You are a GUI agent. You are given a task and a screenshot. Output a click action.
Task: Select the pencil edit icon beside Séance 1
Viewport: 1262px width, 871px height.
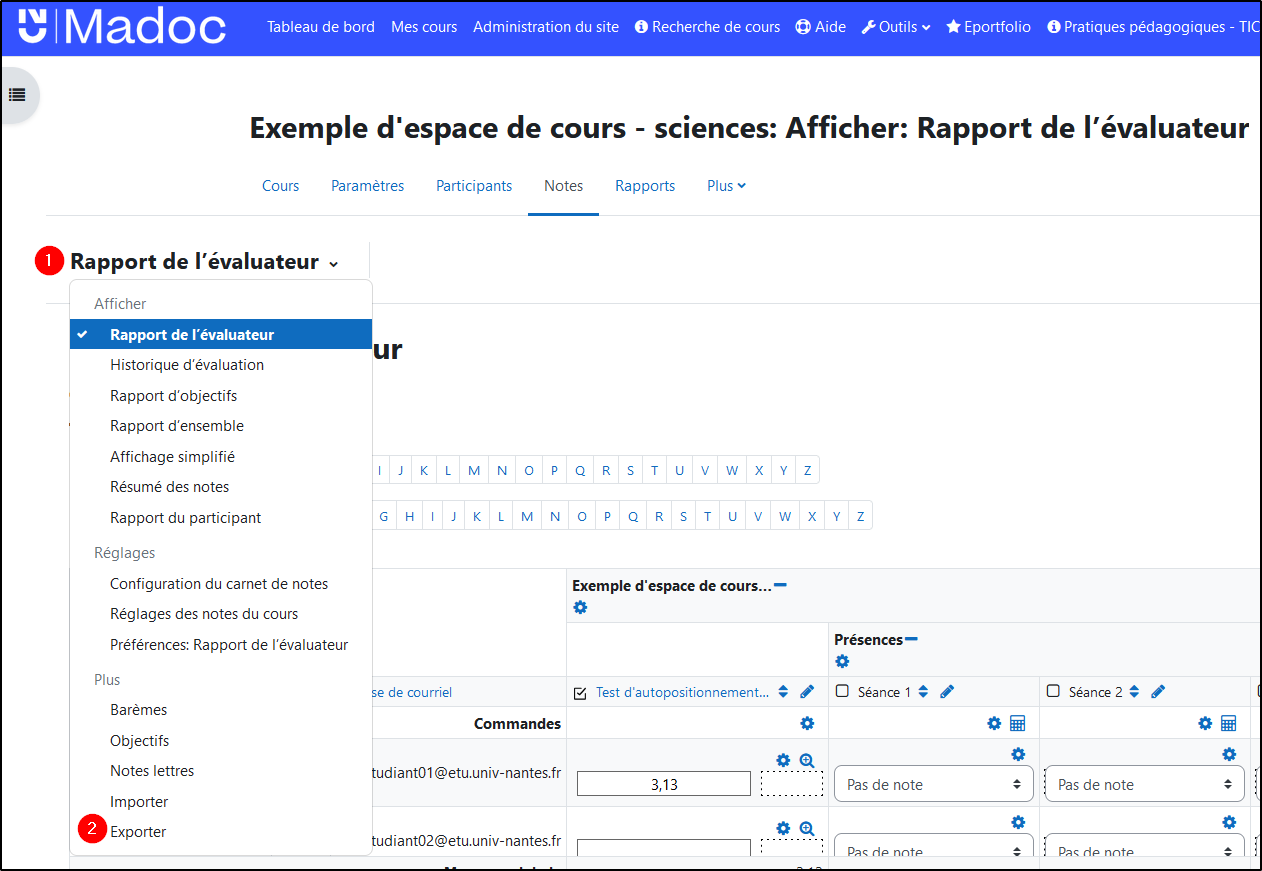tap(946, 691)
